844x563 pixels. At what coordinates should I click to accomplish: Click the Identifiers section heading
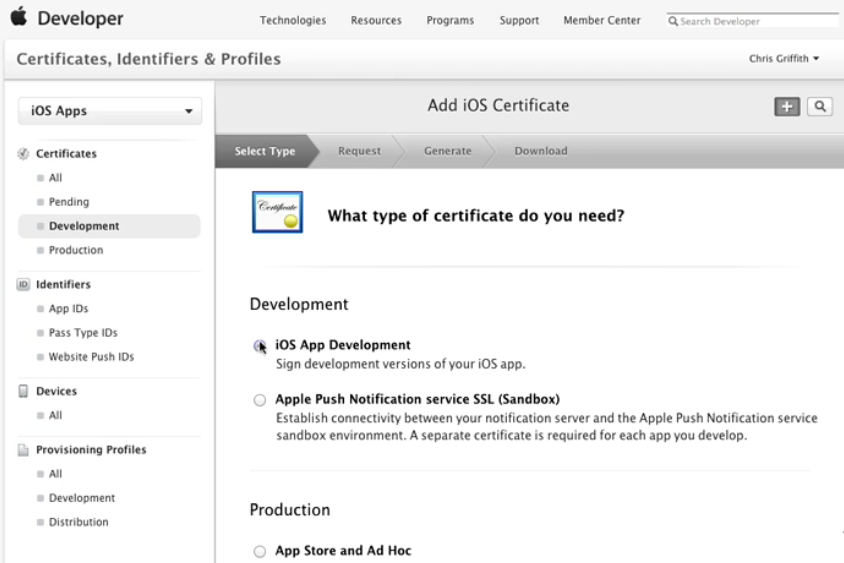(x=63, y=284)
